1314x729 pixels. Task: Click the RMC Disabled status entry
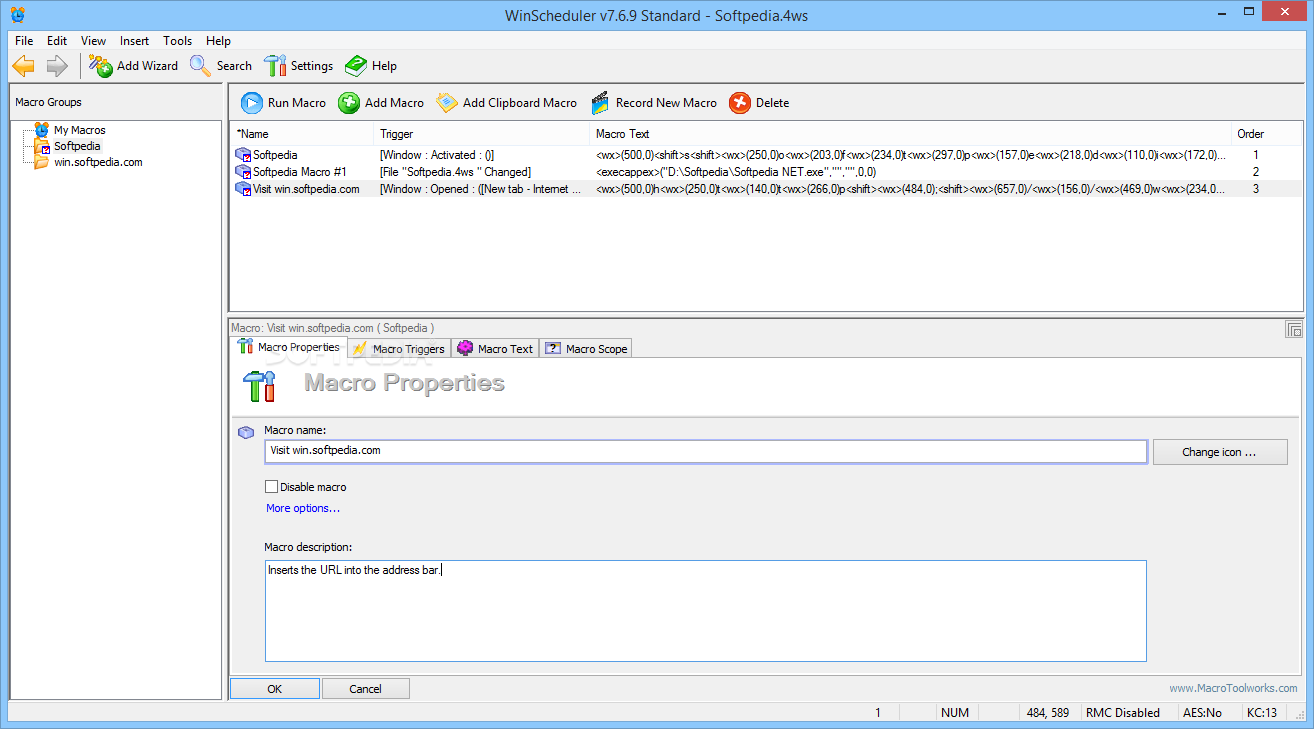tap(1123, 713)
